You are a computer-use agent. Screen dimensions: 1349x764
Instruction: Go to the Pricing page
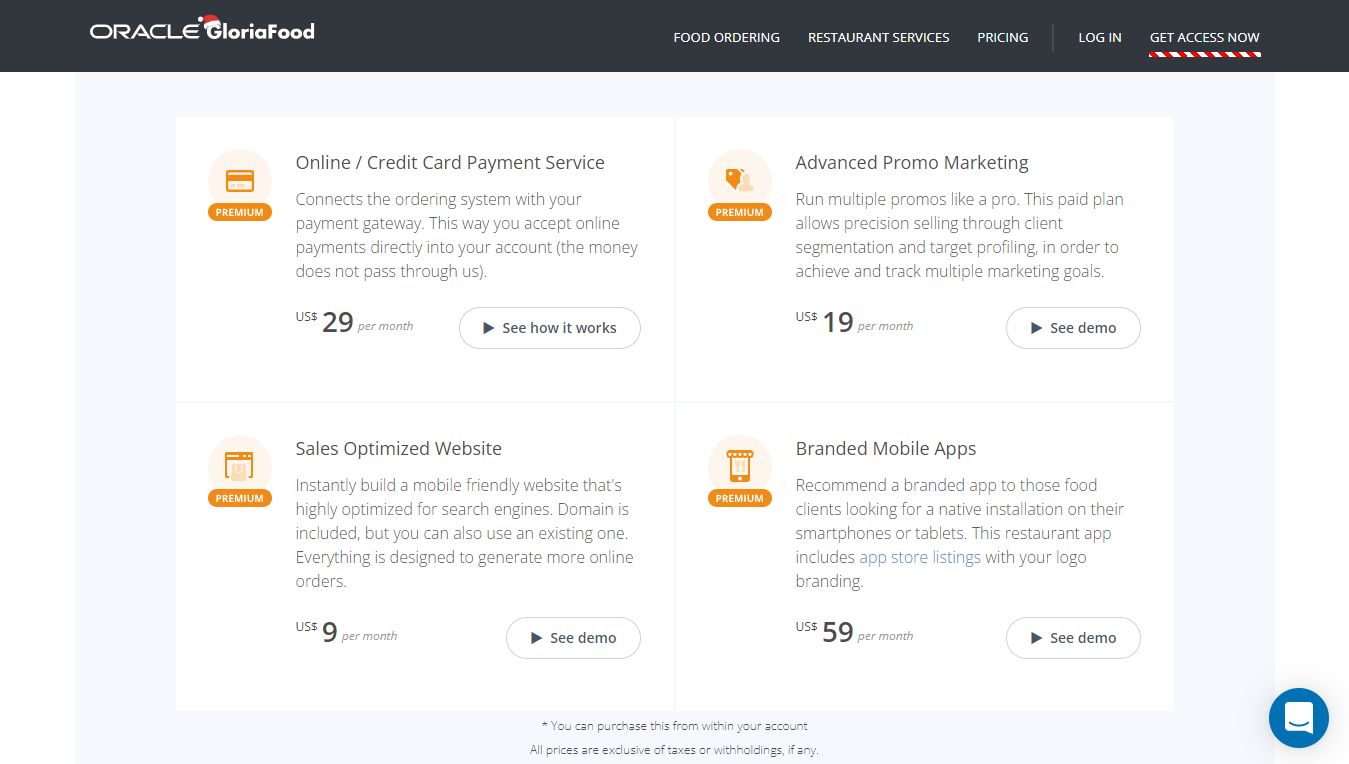tap(1003, 37)
